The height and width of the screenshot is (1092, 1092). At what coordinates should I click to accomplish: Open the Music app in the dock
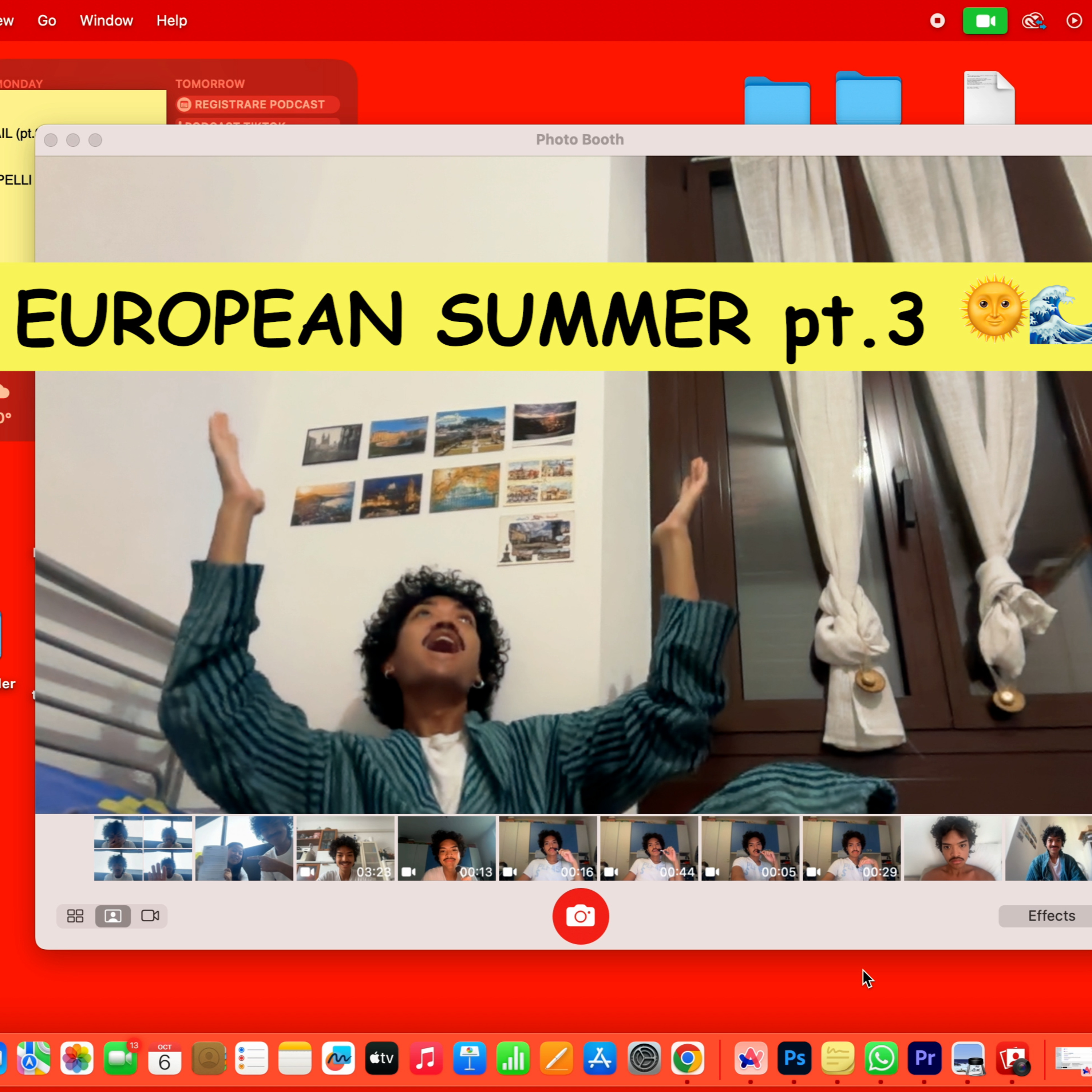(426, 1058)
